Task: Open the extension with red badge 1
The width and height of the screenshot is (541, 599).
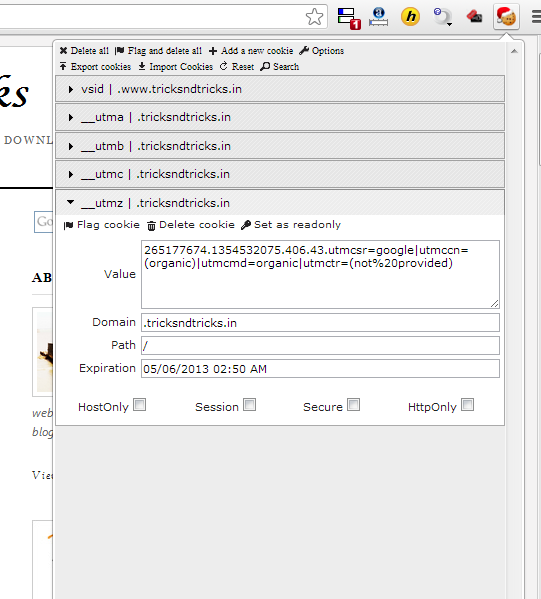Action: pyautogui.click(x=349, y=18)
